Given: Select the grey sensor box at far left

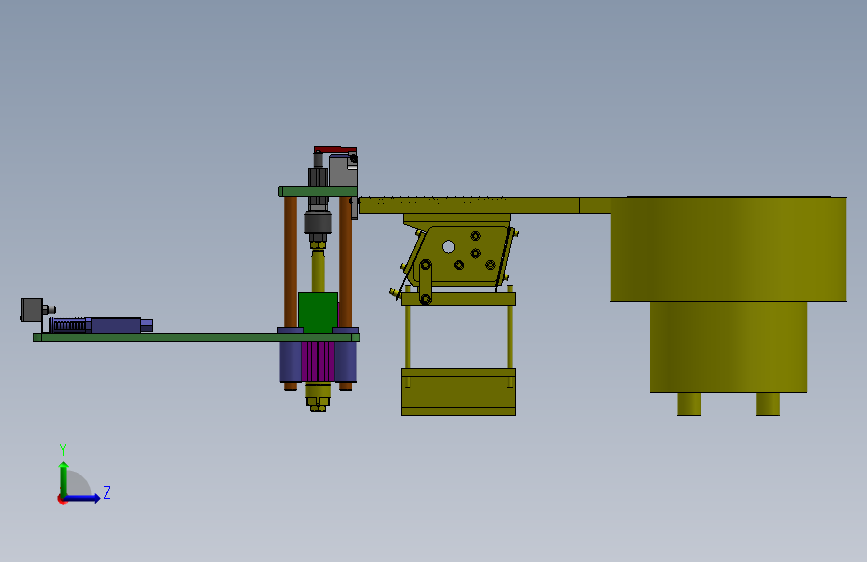Looking at the screenshot, I should point(32,310).
